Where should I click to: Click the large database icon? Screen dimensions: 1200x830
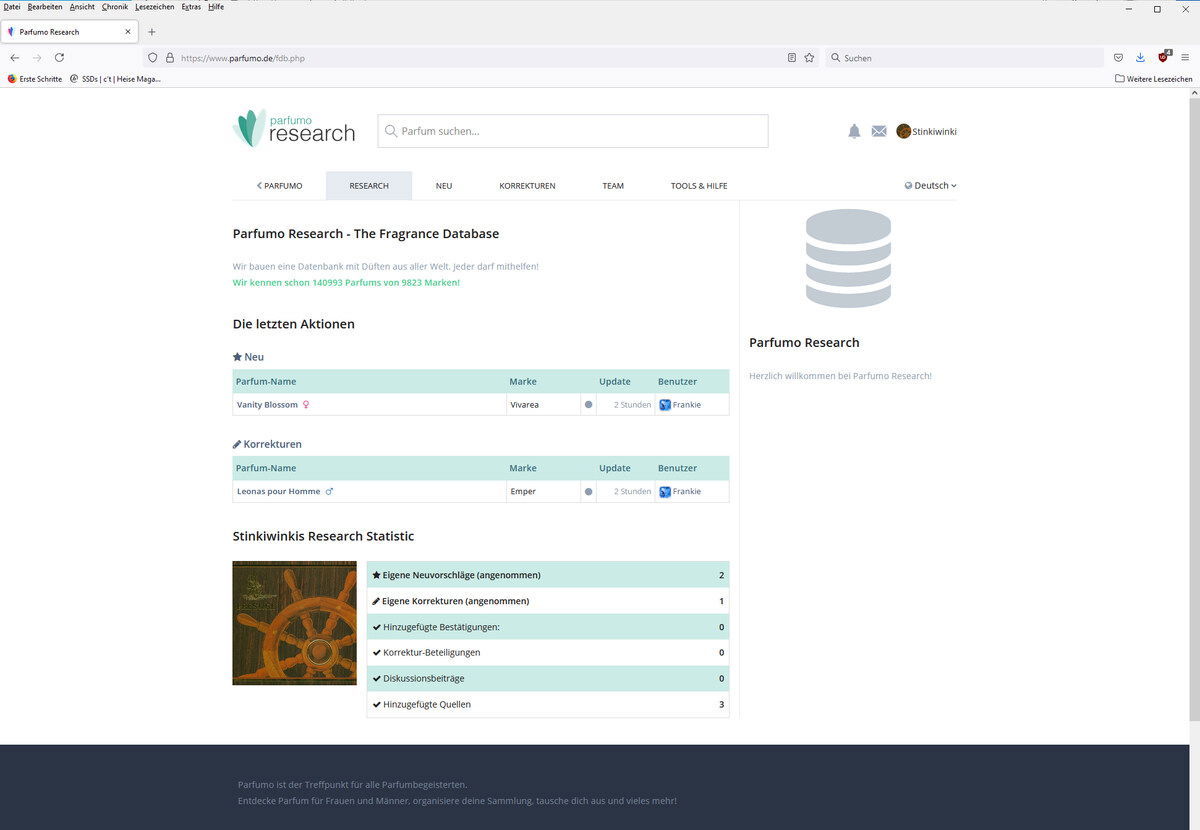coord(848,258)
